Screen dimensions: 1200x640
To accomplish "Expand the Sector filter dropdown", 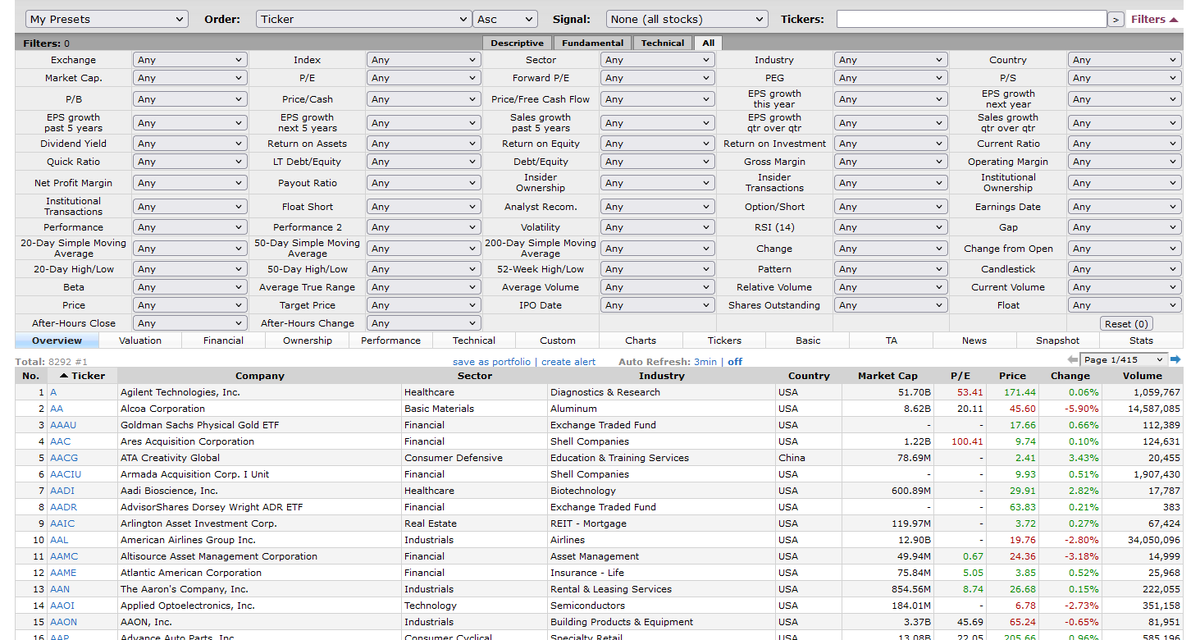I will (657, 60).
